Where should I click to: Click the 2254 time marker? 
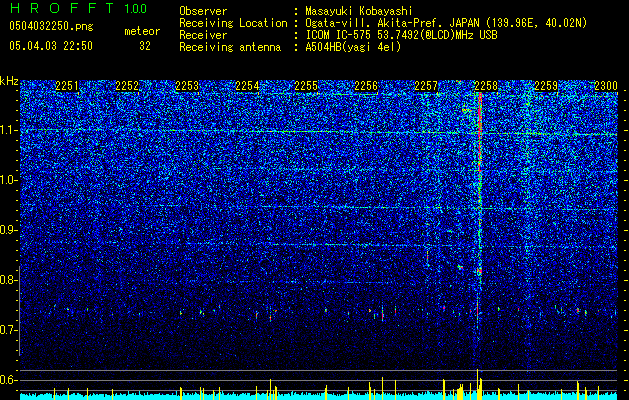[247, 85]
